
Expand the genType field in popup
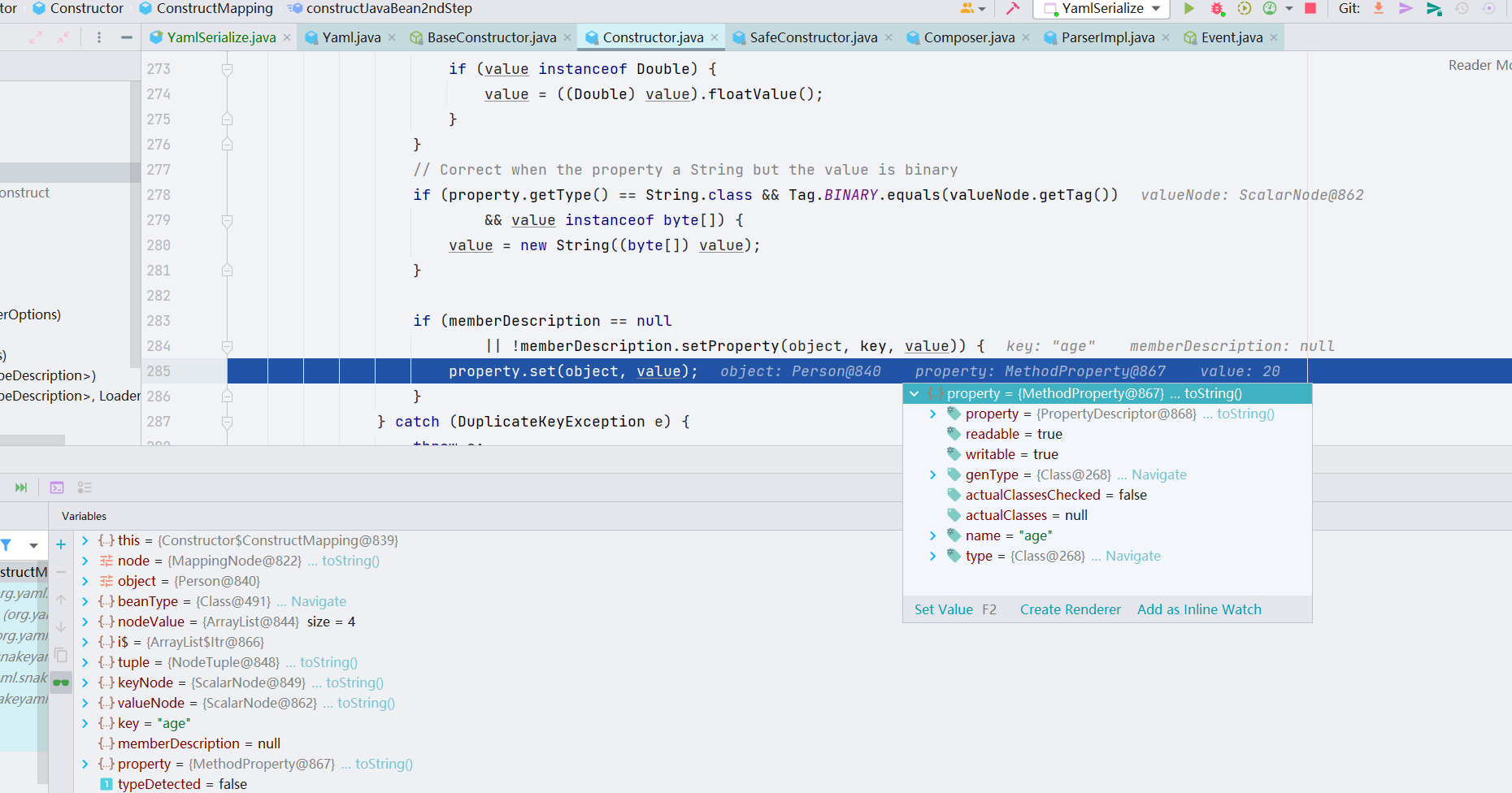[x=932, y=474]
